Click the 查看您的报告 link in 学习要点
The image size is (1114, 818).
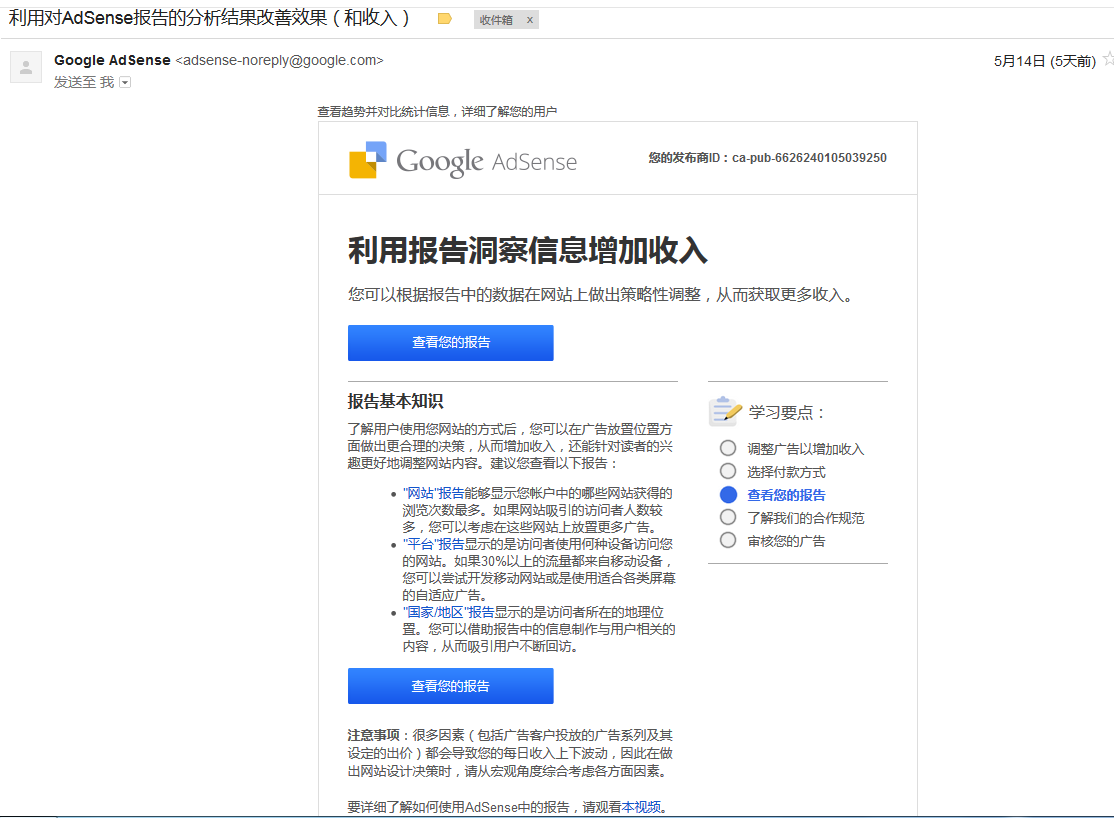pos(786,495)
